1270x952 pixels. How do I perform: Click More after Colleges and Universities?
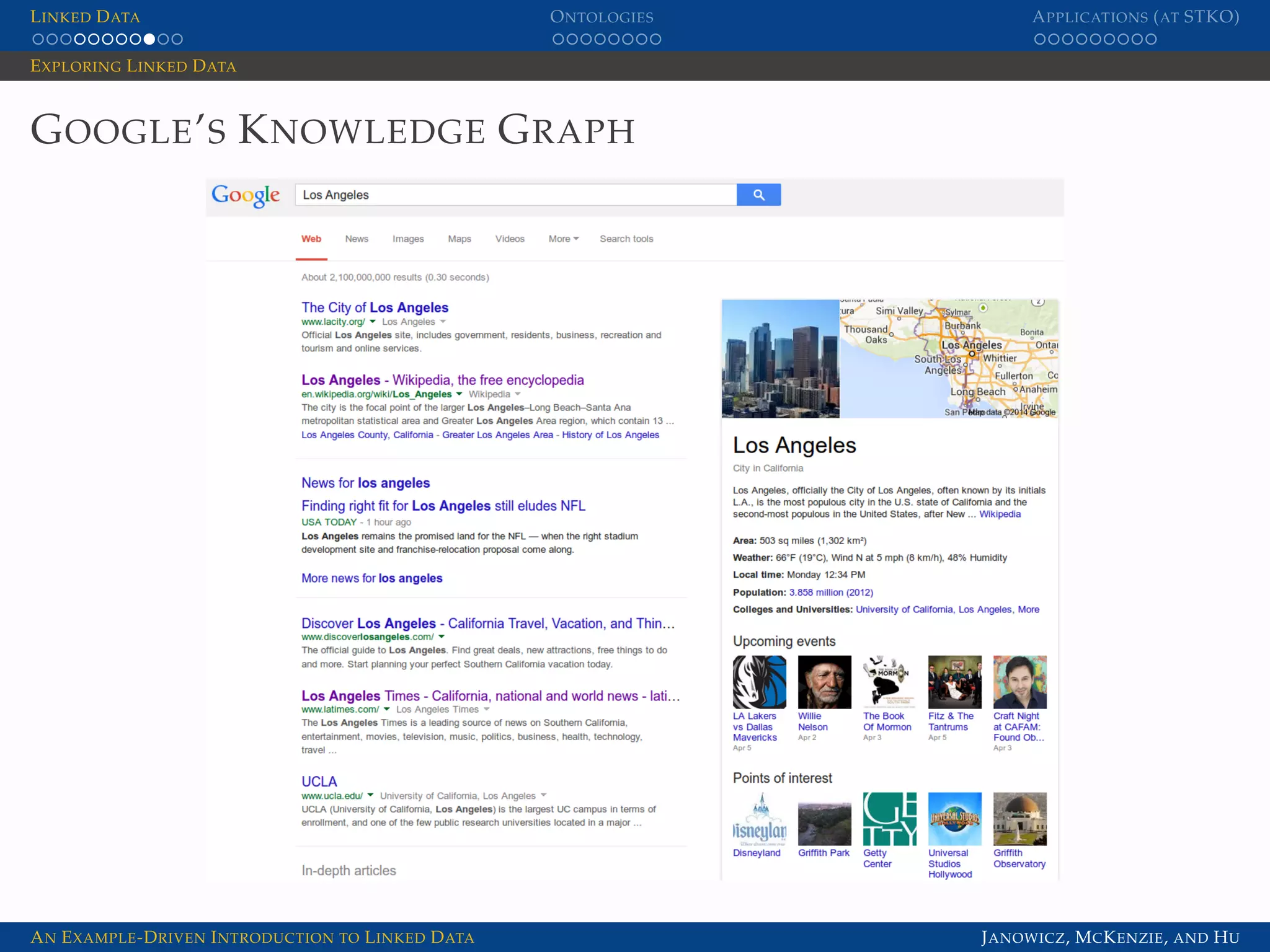point(1029,610)
